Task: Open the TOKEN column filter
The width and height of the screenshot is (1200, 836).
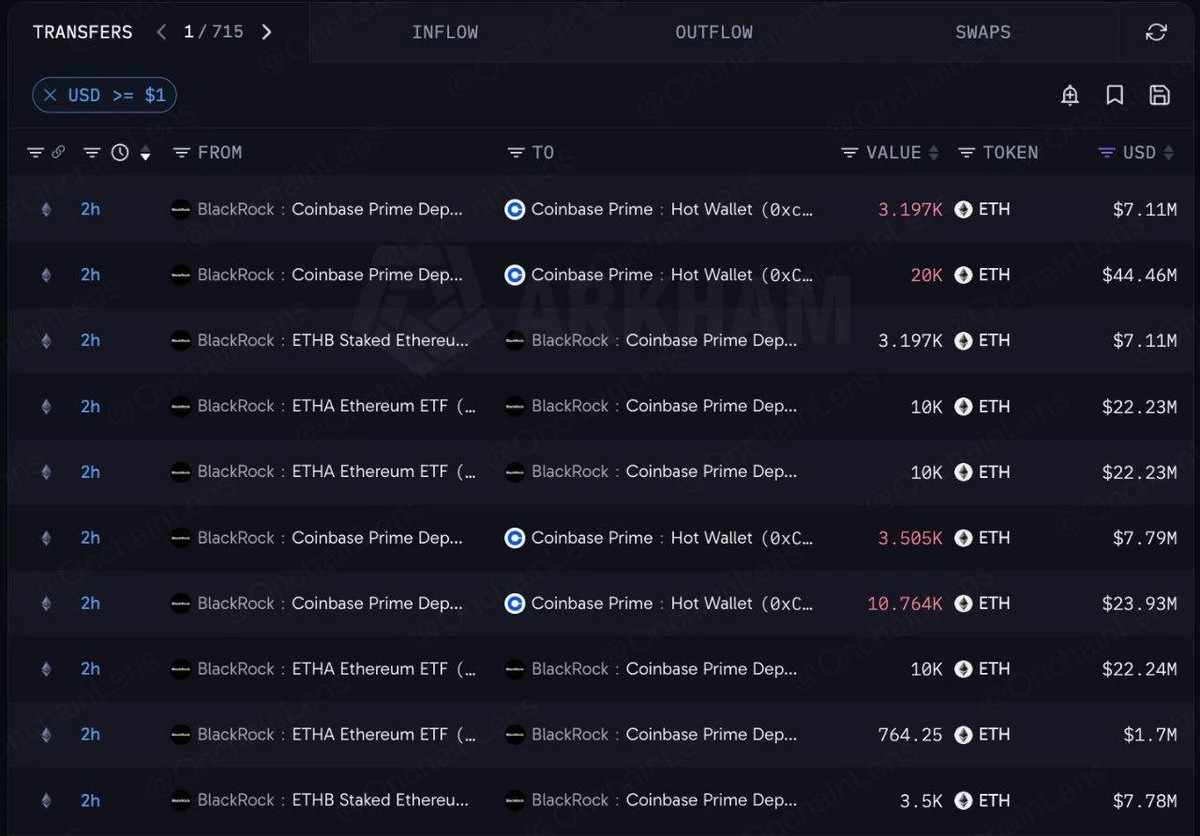Action: coord(967,153)
